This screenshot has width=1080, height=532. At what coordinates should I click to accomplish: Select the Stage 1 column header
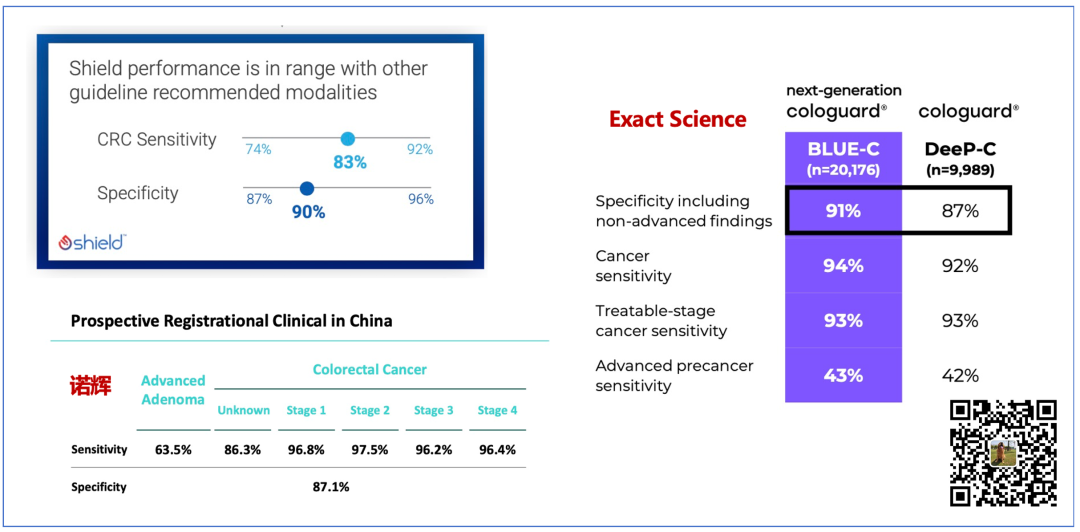(306, 410)
